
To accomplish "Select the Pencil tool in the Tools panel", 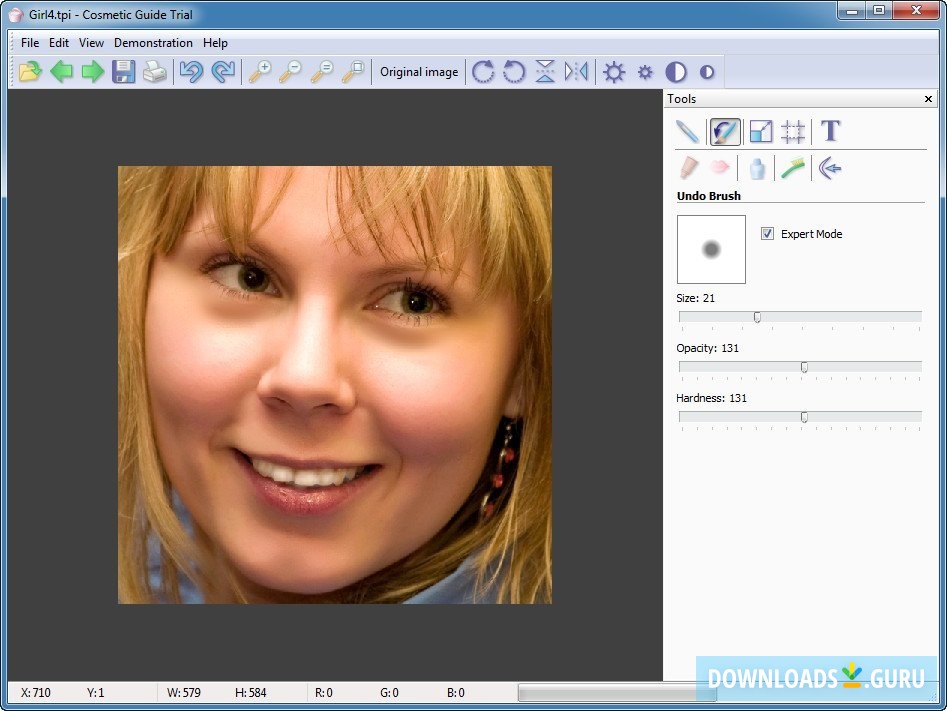I will pos(687,131).
